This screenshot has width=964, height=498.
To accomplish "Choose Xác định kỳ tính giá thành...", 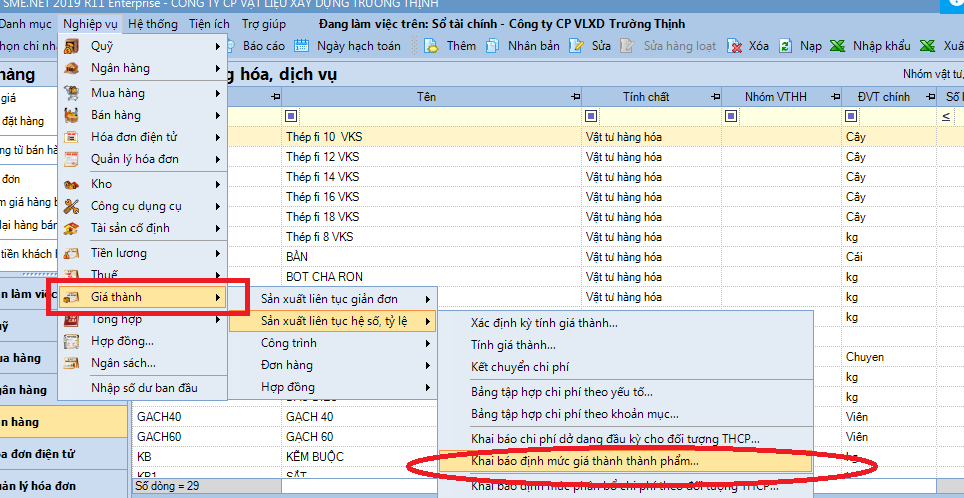I will [625, 323].
